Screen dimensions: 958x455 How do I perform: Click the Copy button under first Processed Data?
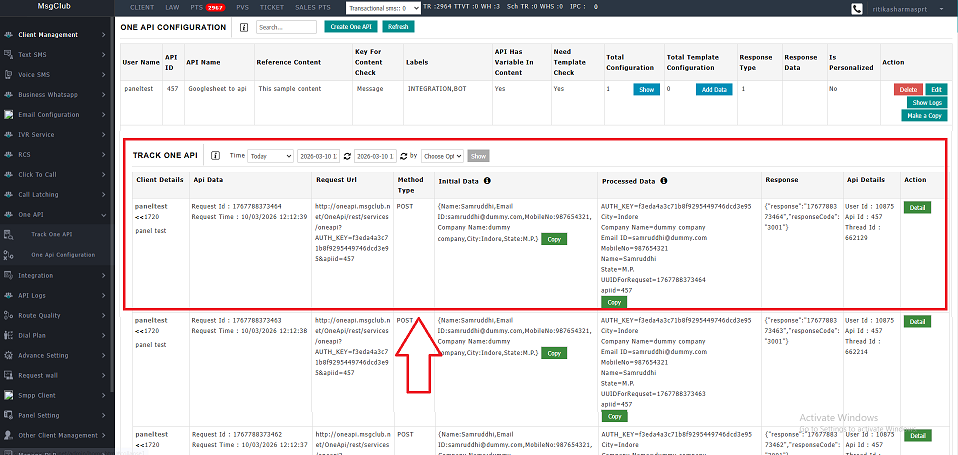point(615,301)
